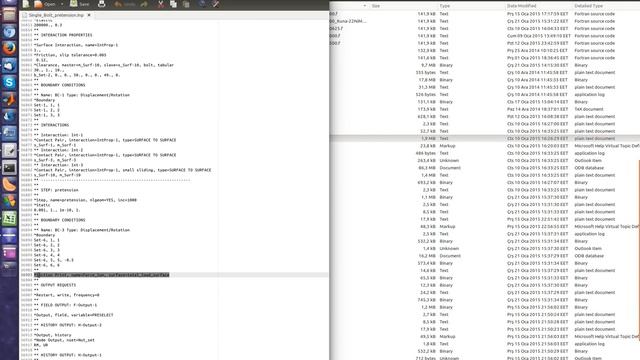Click the '** STEP: pretension' comment line

56,190
